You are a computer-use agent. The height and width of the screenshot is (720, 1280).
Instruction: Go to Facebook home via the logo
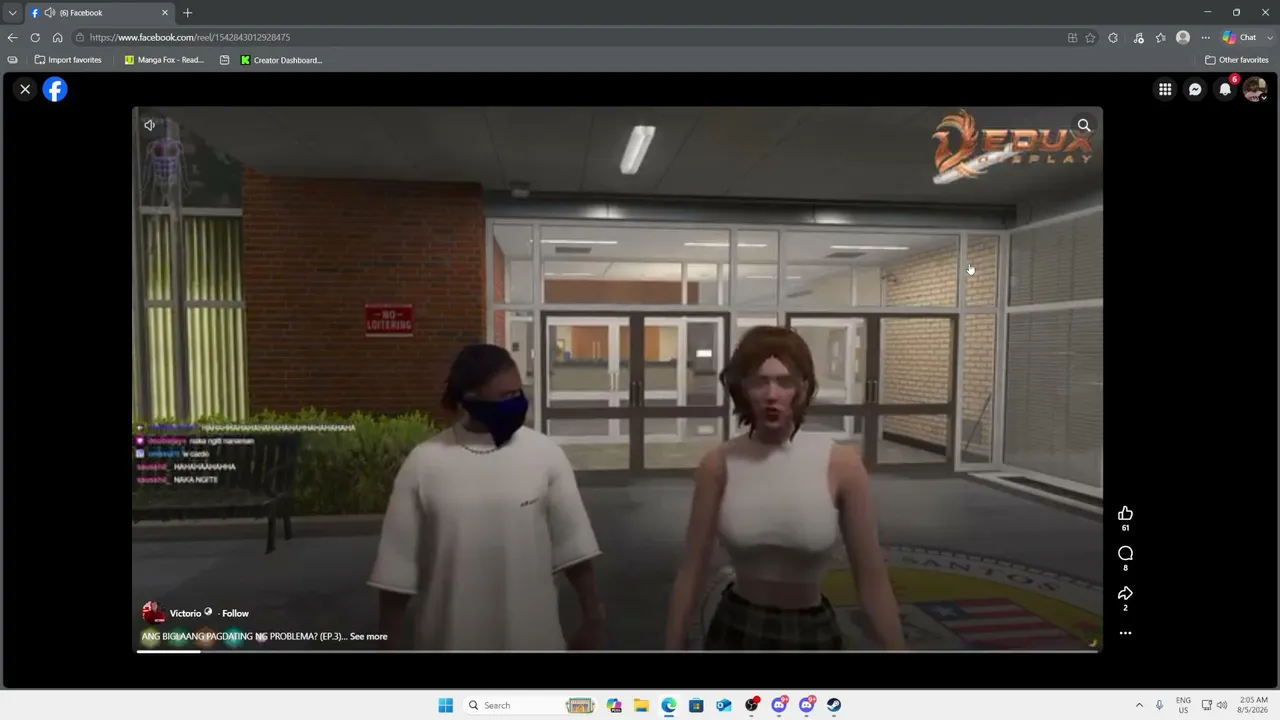(x=55, y=89)
